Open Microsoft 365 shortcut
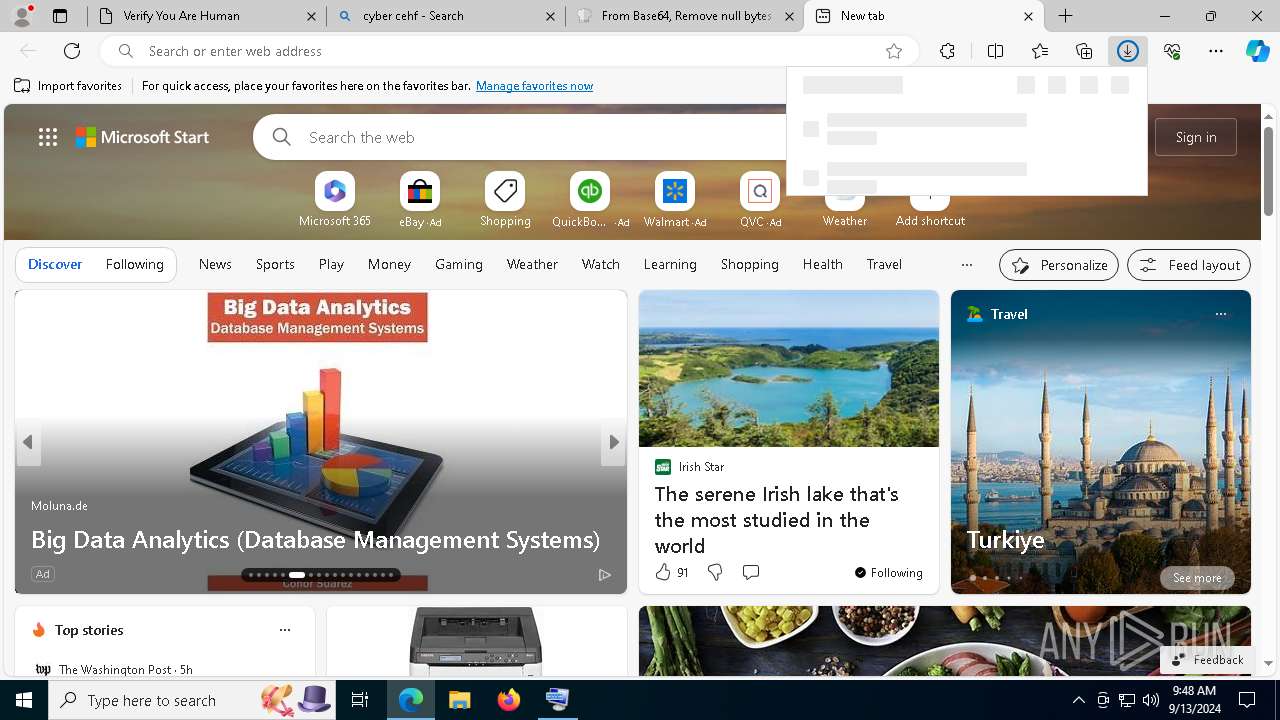1280x720 pixels. tap(335, 199)
